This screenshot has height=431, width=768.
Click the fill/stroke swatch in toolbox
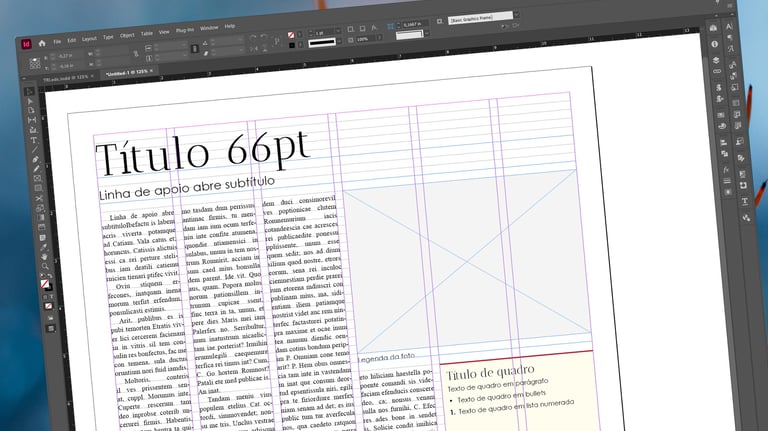tap(45, 284)
